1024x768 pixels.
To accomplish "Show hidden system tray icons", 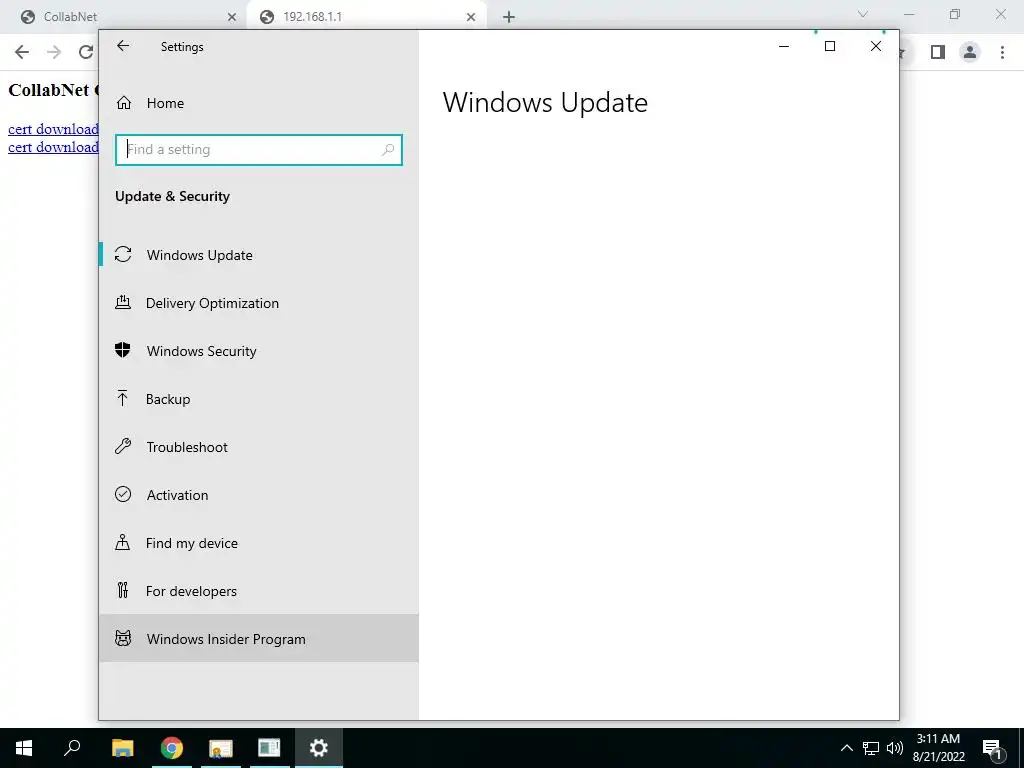I will tap(846, 748).
